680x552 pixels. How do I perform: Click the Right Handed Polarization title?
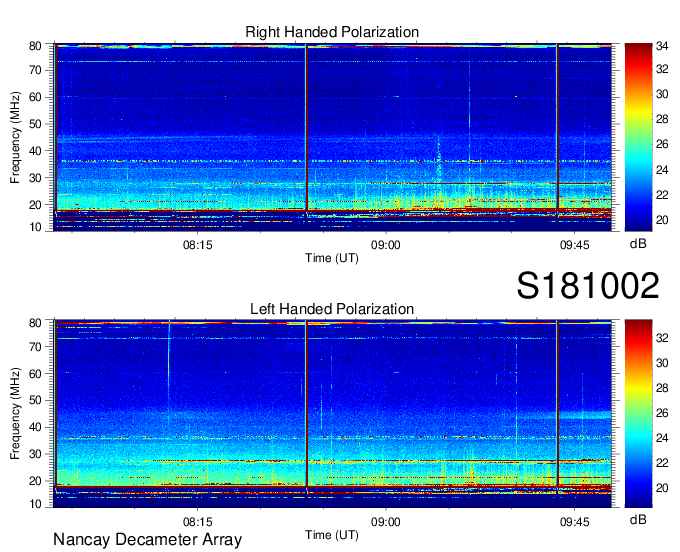(332, 32)
